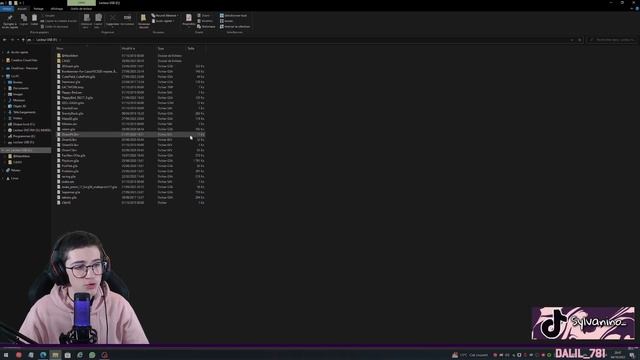
Task: Click the up-one-level arrow
Action: 23,40
